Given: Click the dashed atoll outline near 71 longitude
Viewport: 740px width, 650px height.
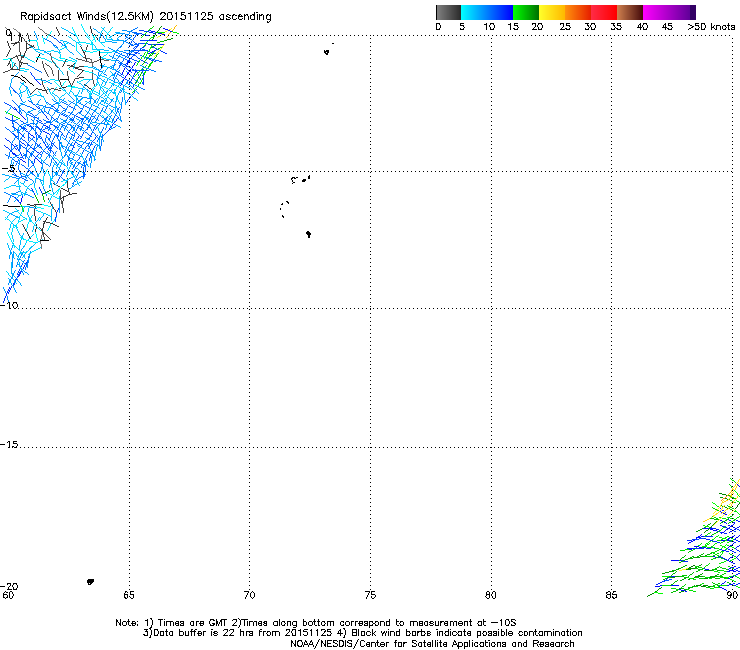Looking at the screenshot, I should pos(285,210).
